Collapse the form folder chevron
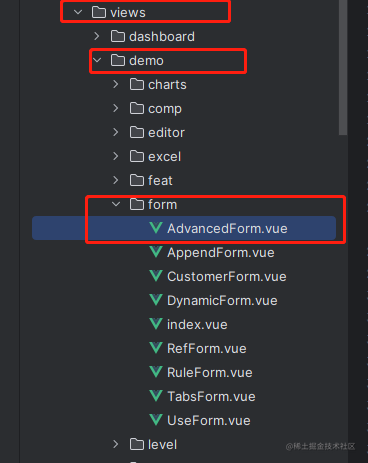 [116, 204]
